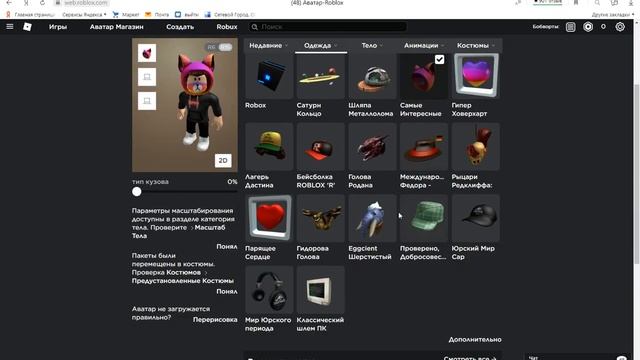The image size is (640, 360).
Task: Click the Поиск search field
Action: (x=327, y=27)
